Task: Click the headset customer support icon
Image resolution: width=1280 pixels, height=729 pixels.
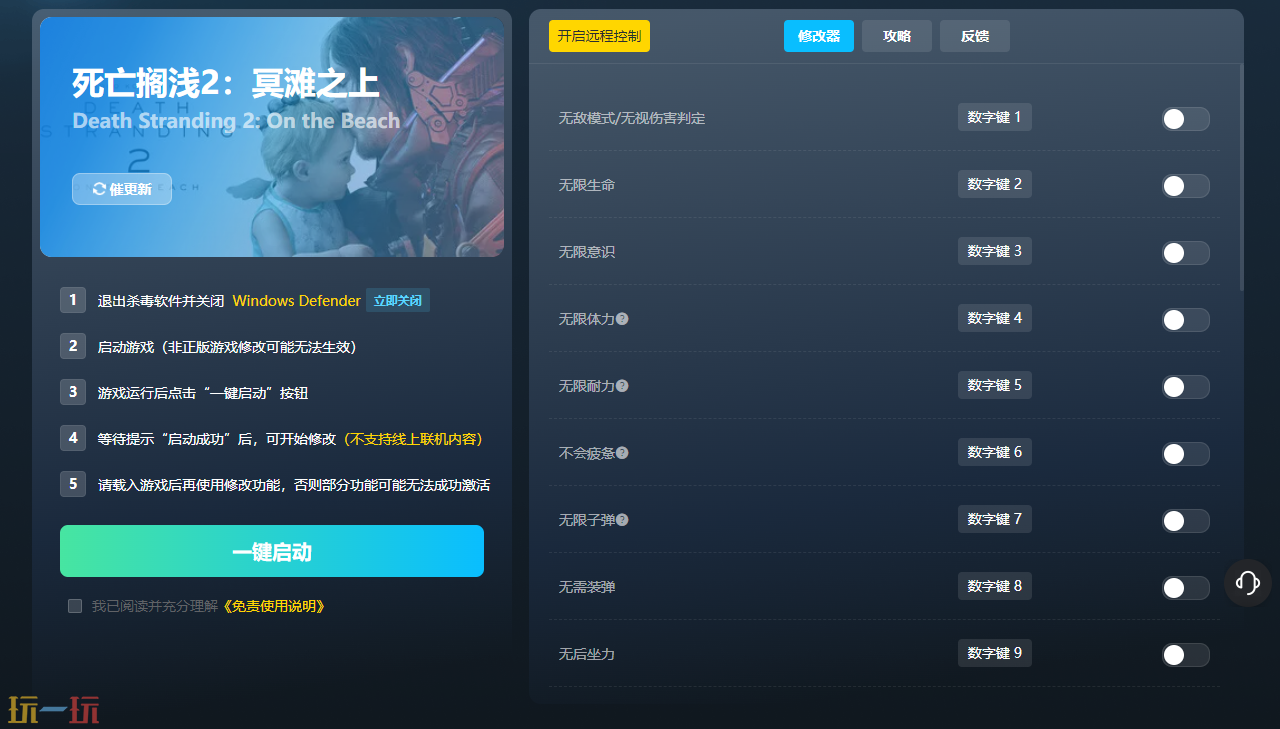Action: pos(1247,582)
